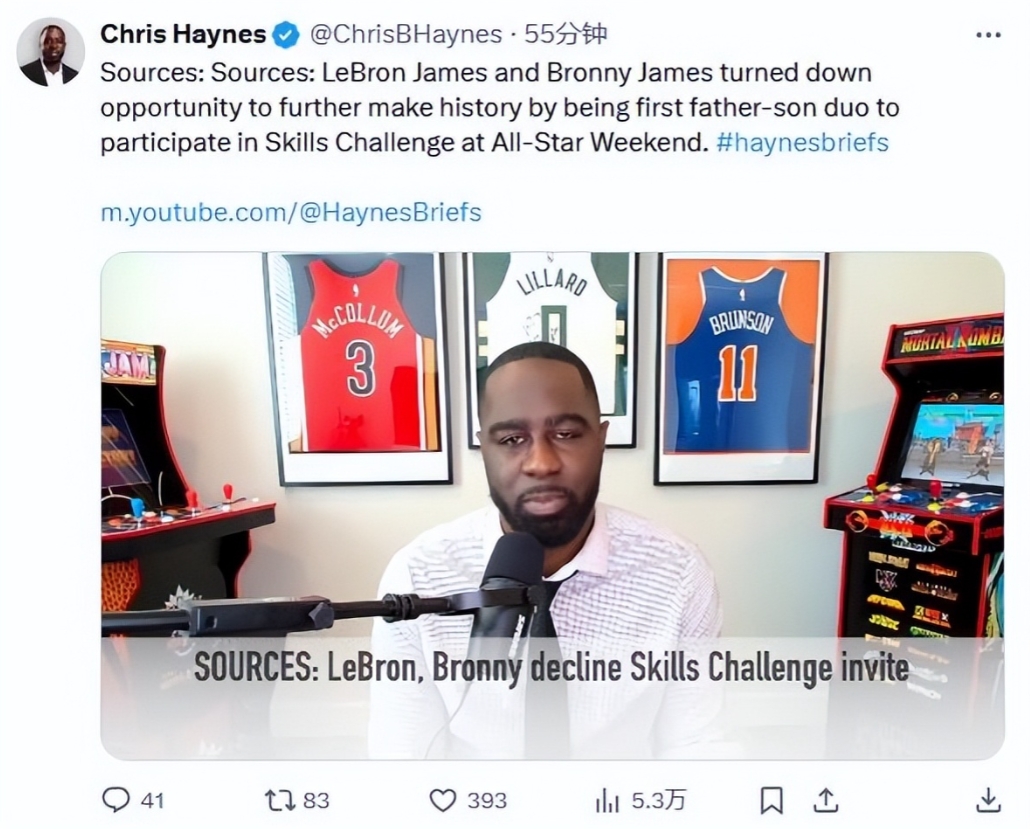The width and height of the screenshot is (1030, 829).
Task: Open the more options ellipsis menu
Action: point(988,35)
